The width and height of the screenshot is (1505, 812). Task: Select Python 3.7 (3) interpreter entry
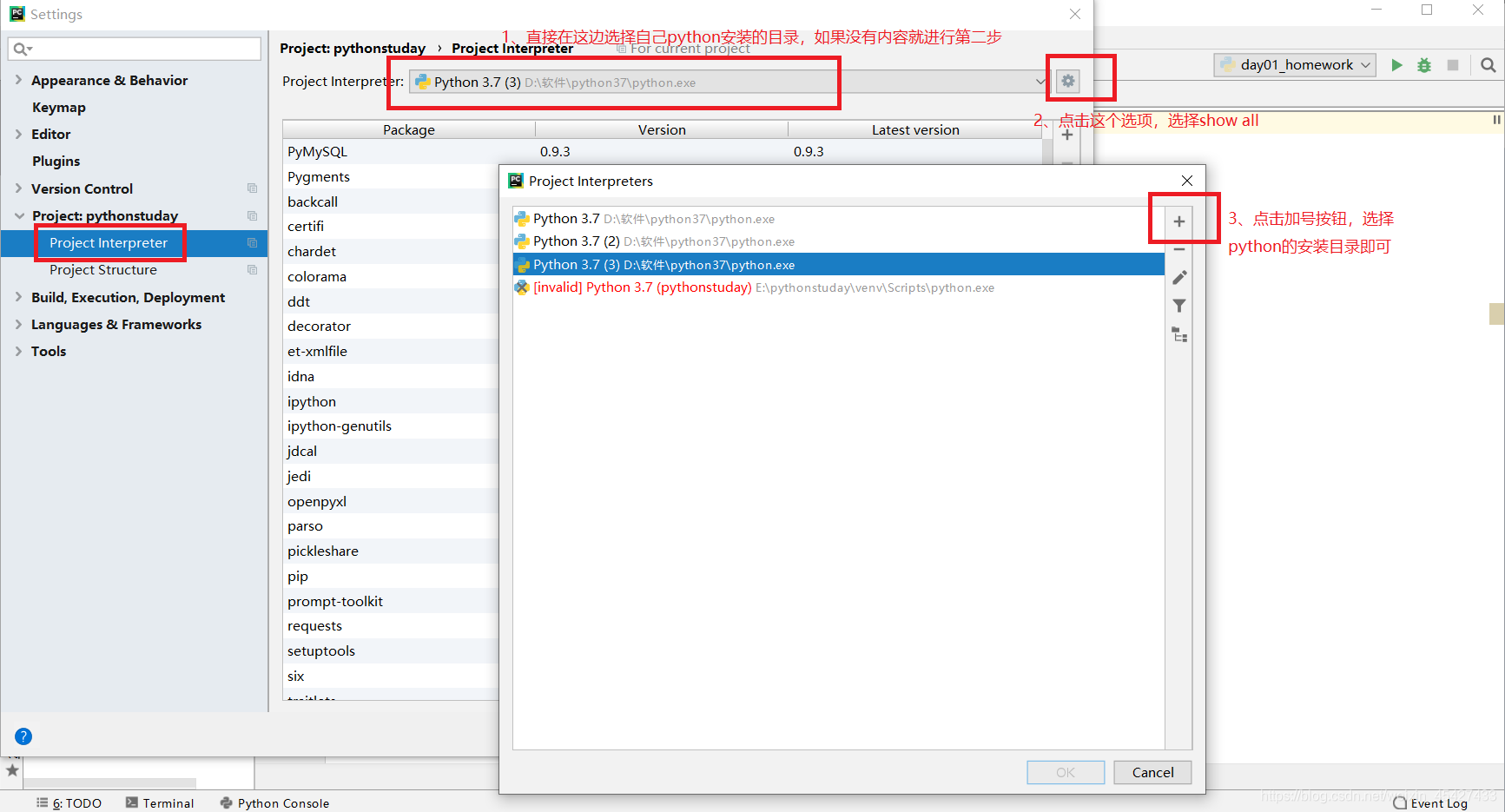click(838, 265)
